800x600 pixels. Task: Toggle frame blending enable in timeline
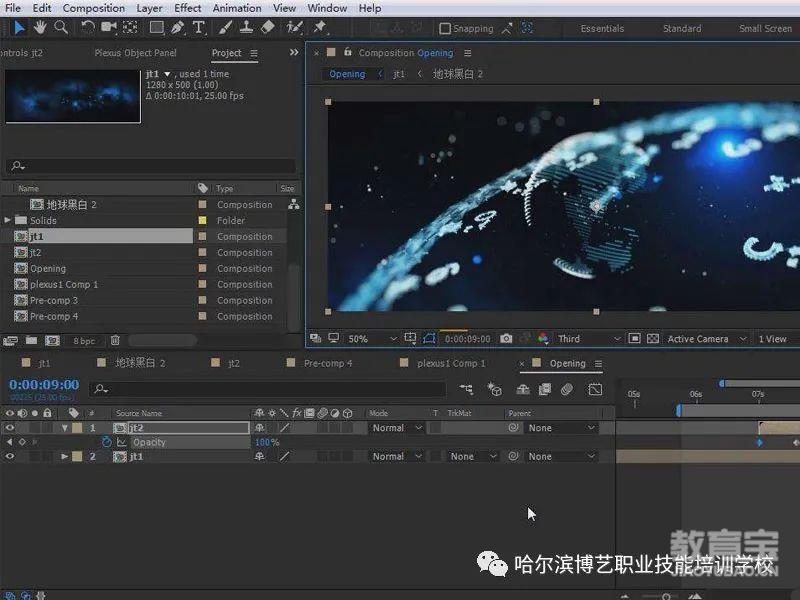545,389
